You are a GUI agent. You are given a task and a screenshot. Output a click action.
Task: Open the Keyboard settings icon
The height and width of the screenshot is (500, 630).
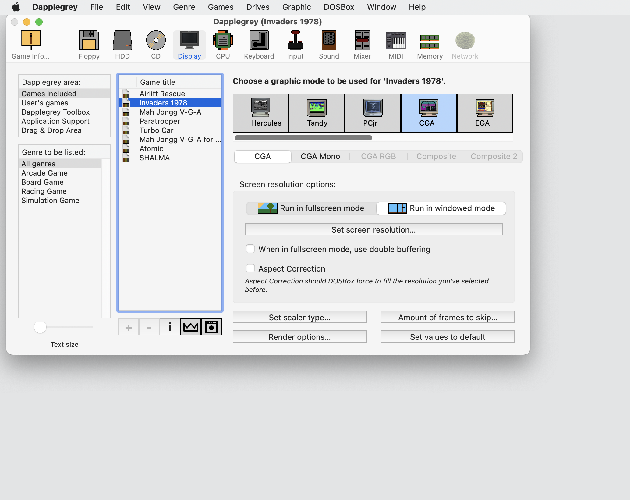pos(259,44)
